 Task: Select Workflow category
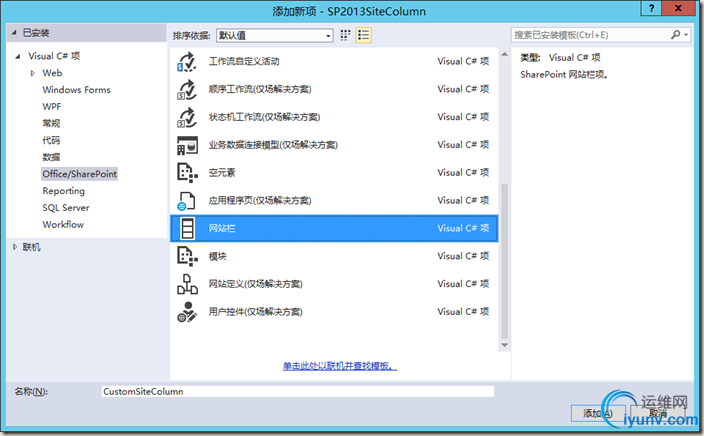(x=63, y=225)
